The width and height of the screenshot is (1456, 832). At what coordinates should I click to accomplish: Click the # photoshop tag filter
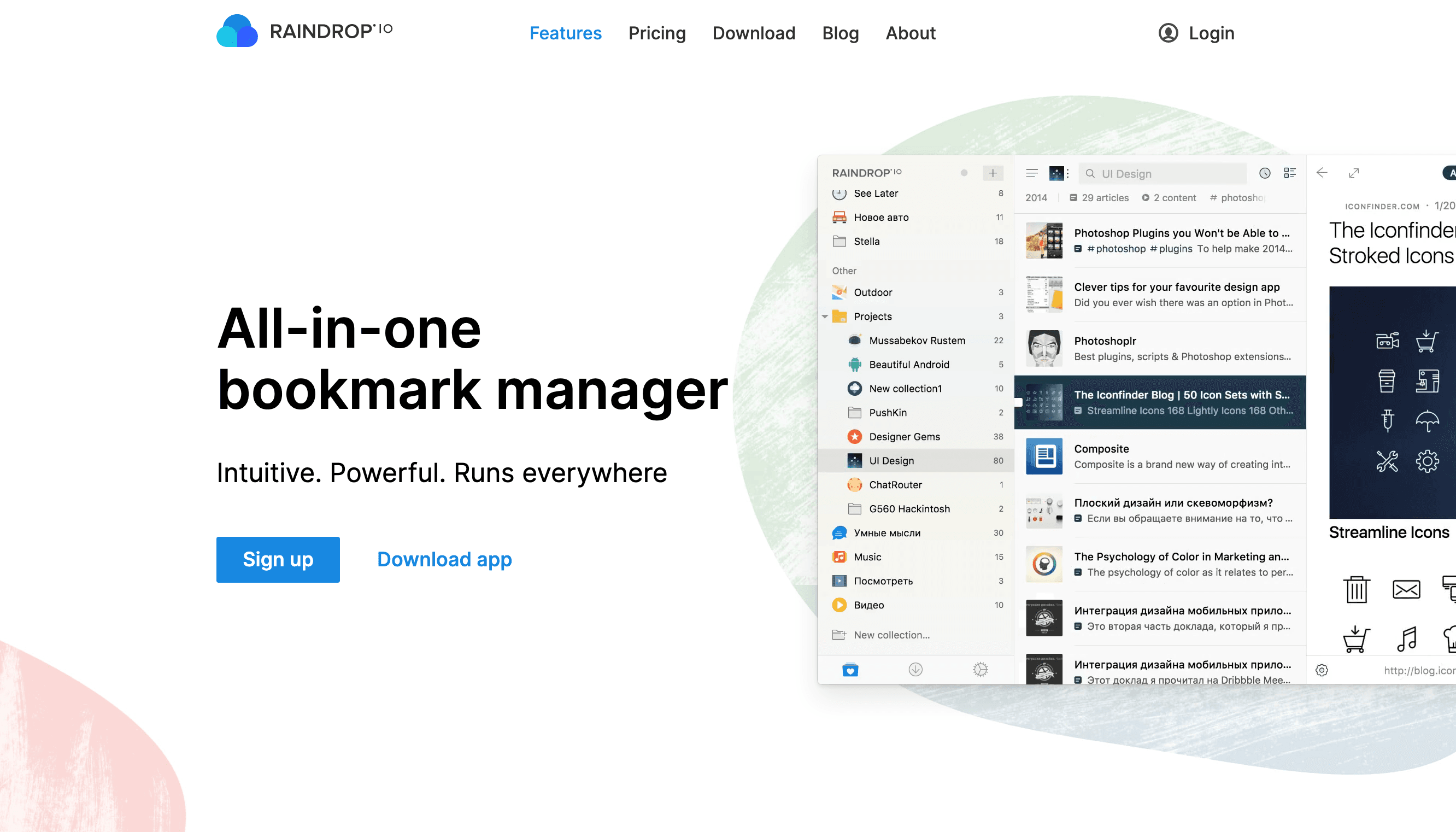tap(1237, 198)
